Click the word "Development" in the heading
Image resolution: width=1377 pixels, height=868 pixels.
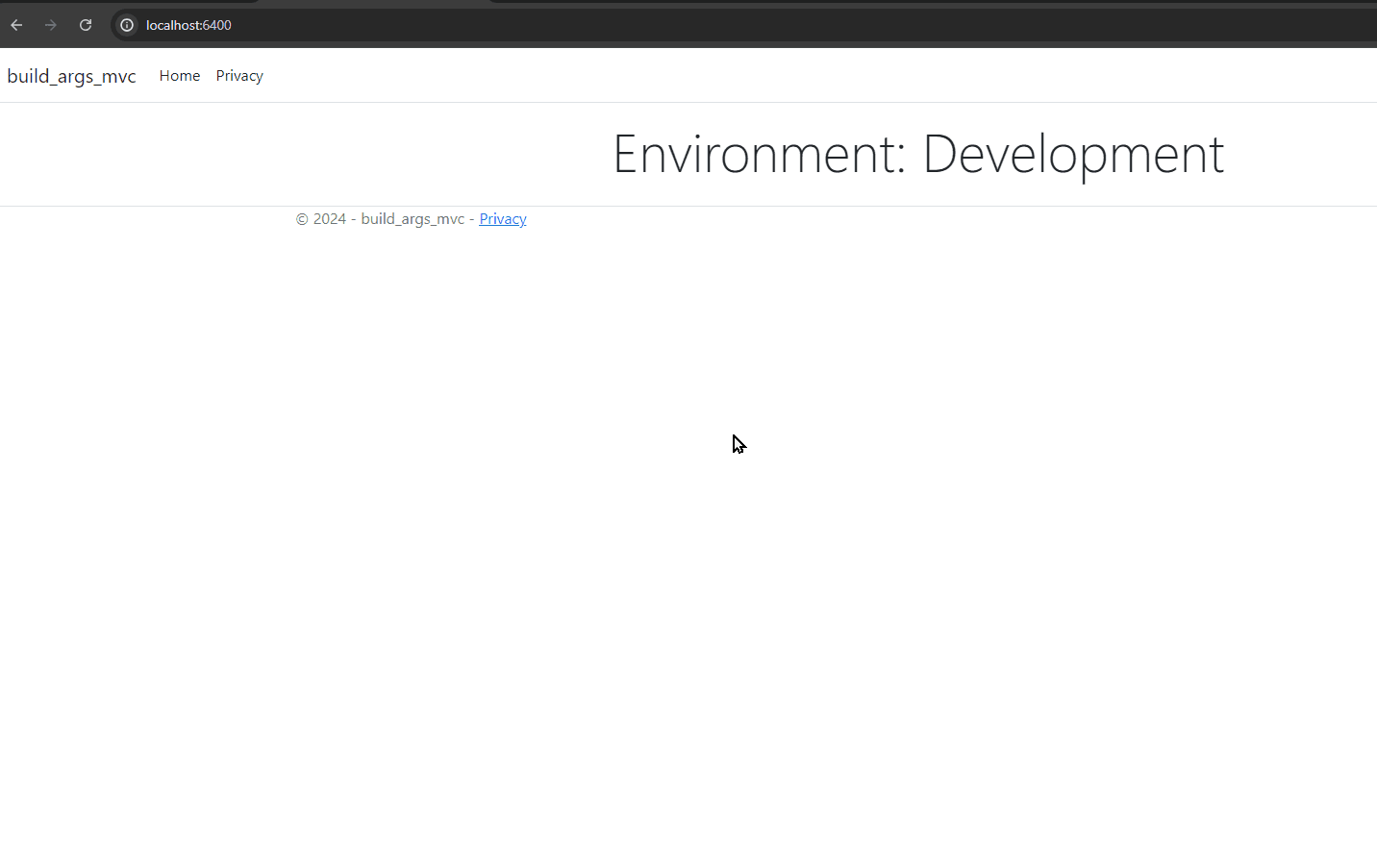pos(1072,154)
